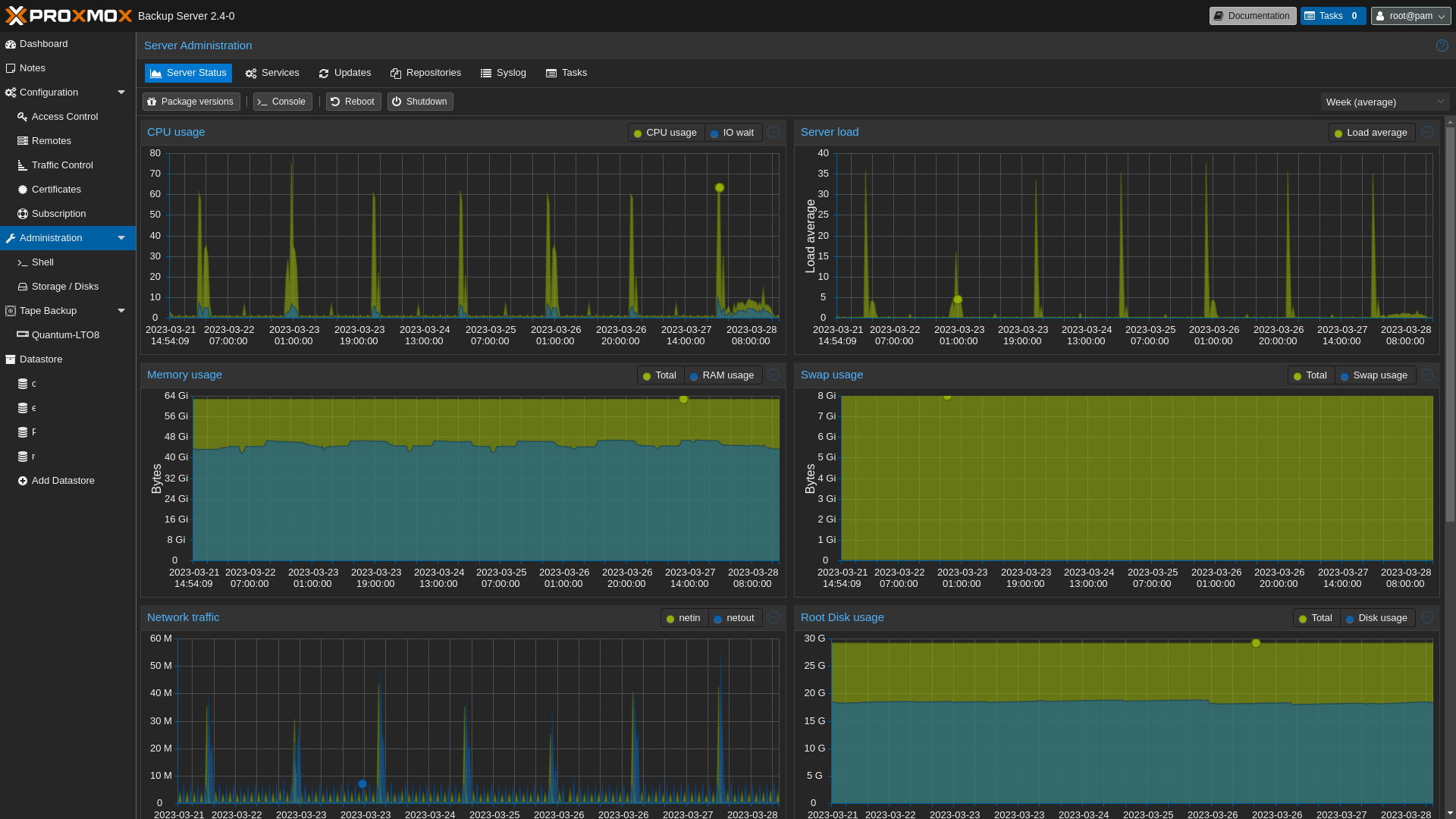Viewport: 1456px width, 819px height.
Task: Open the Repositories tab
Action: click(425, 73)
